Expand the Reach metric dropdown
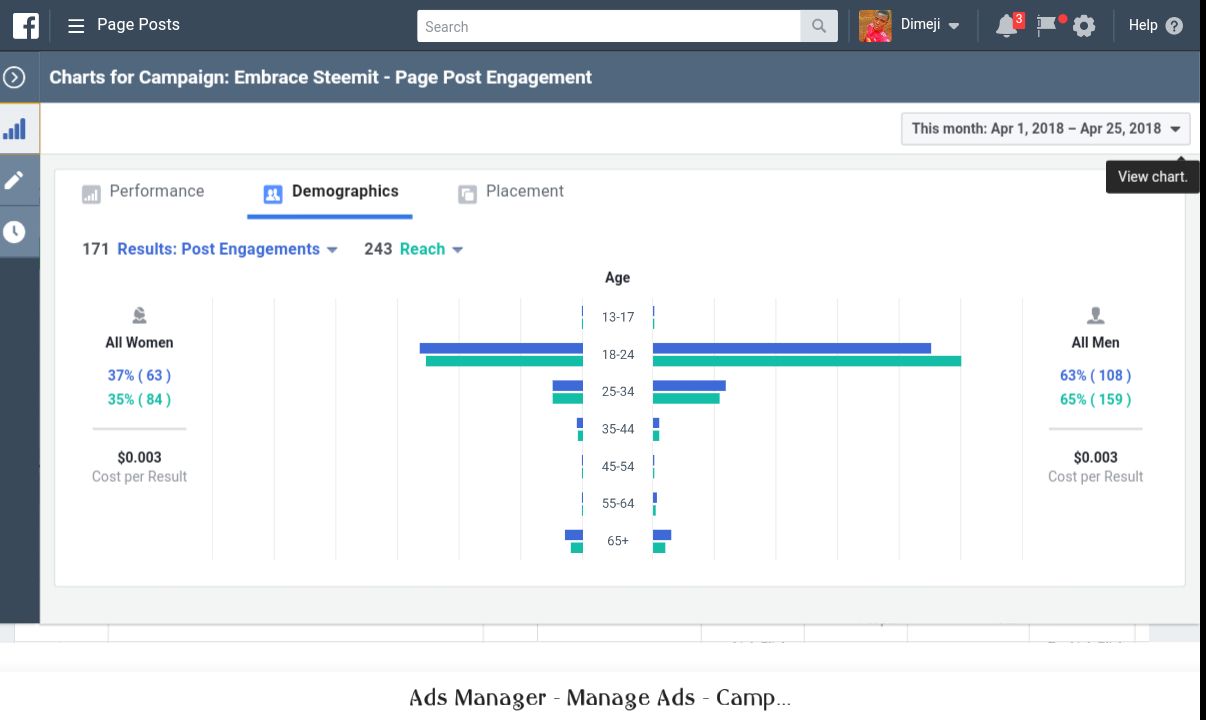The image size is (1206, 720). 432,249
